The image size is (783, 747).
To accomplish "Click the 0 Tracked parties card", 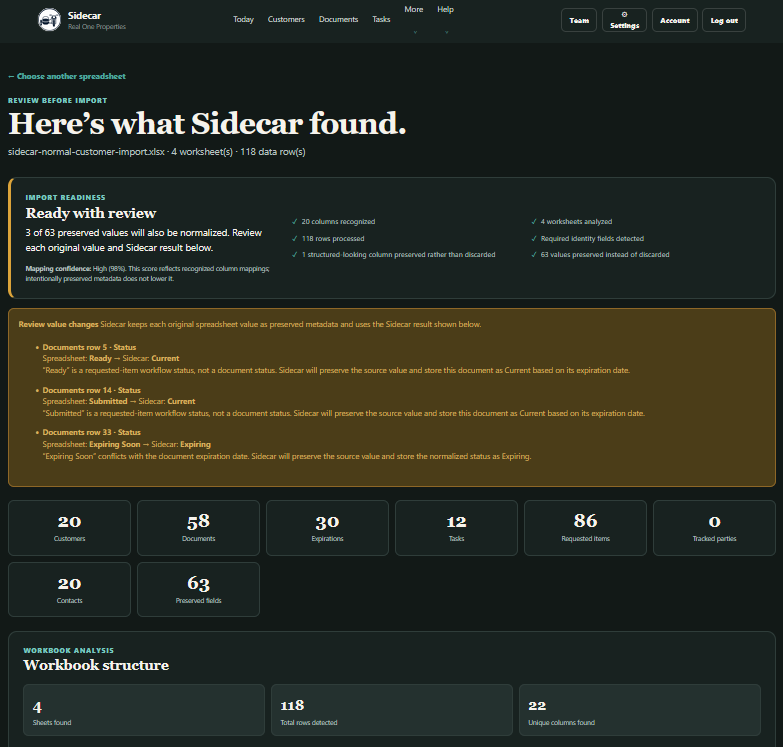I will click(x=714, y=528).
